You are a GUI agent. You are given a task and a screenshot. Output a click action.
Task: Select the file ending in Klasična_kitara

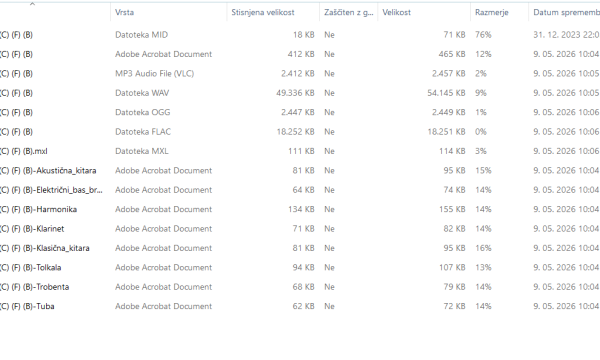pyautogui.click(x=45, y=248)
